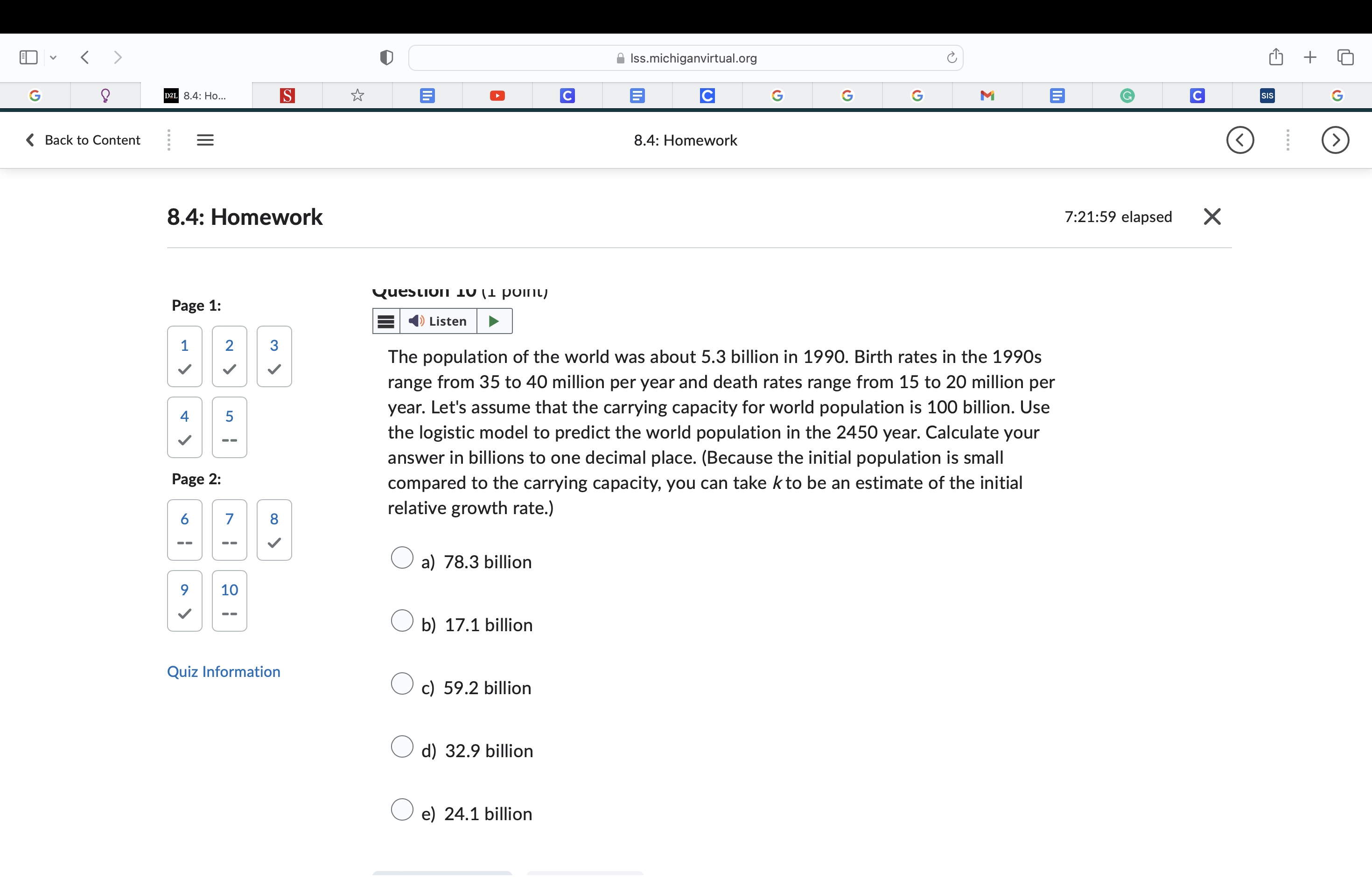This screenshot has height=892, width=1372.
Task: Jump to question 5 in the page navigator
Action: (x=229, y=427)
